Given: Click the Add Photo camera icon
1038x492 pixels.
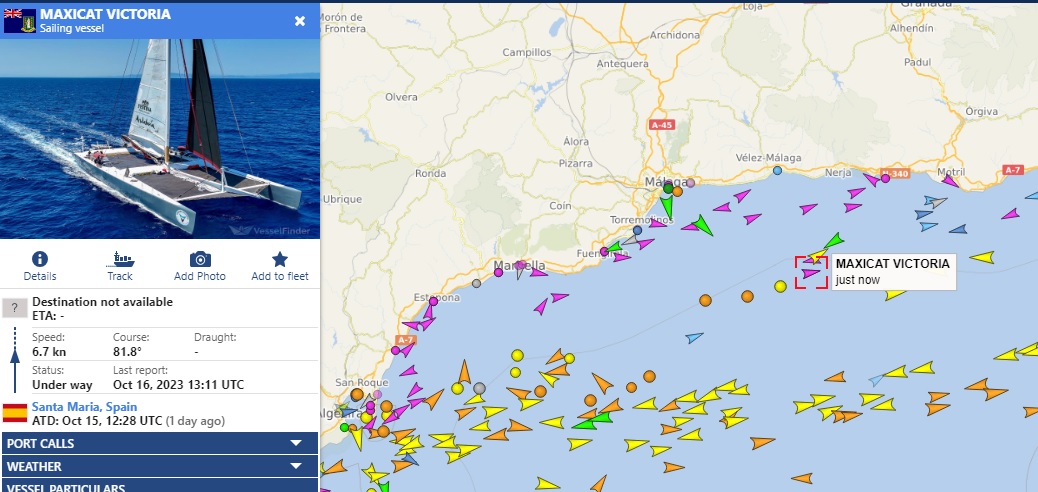Looking at the screenshot, I should [x=200, y=259].
